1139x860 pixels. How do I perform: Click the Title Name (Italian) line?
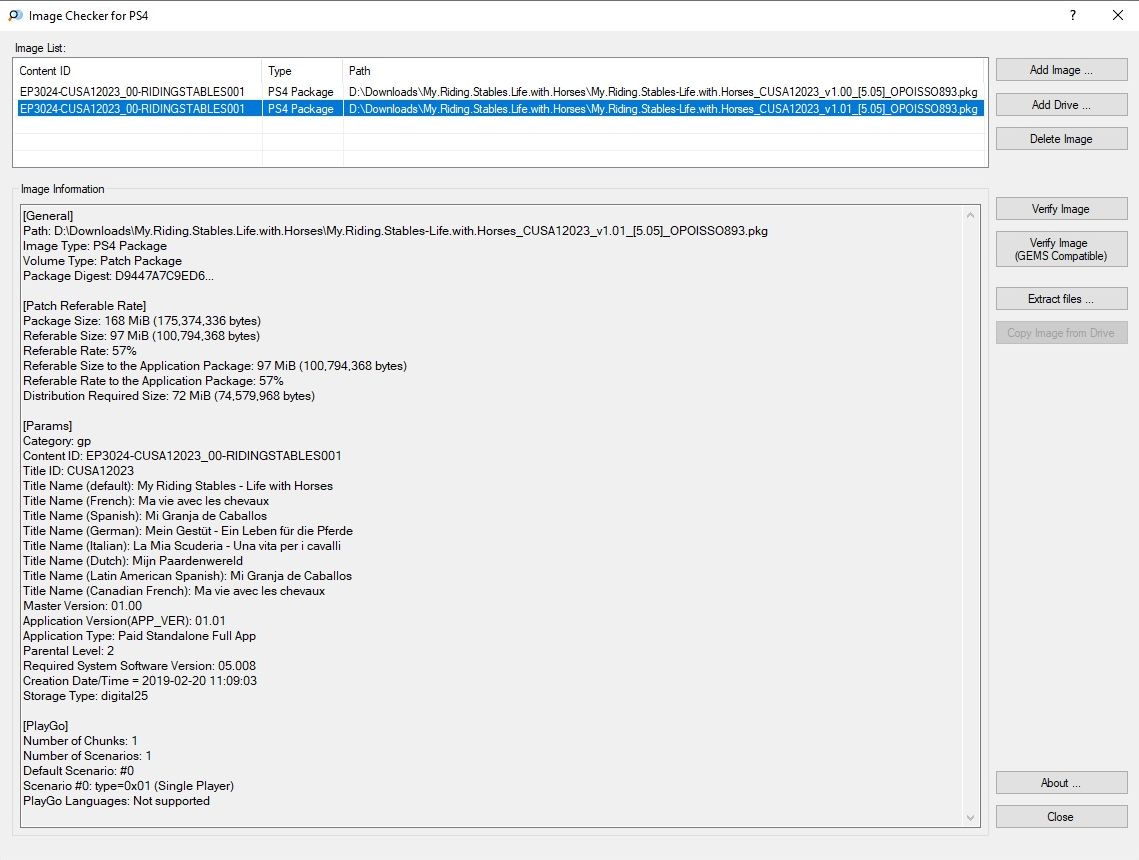182,546
